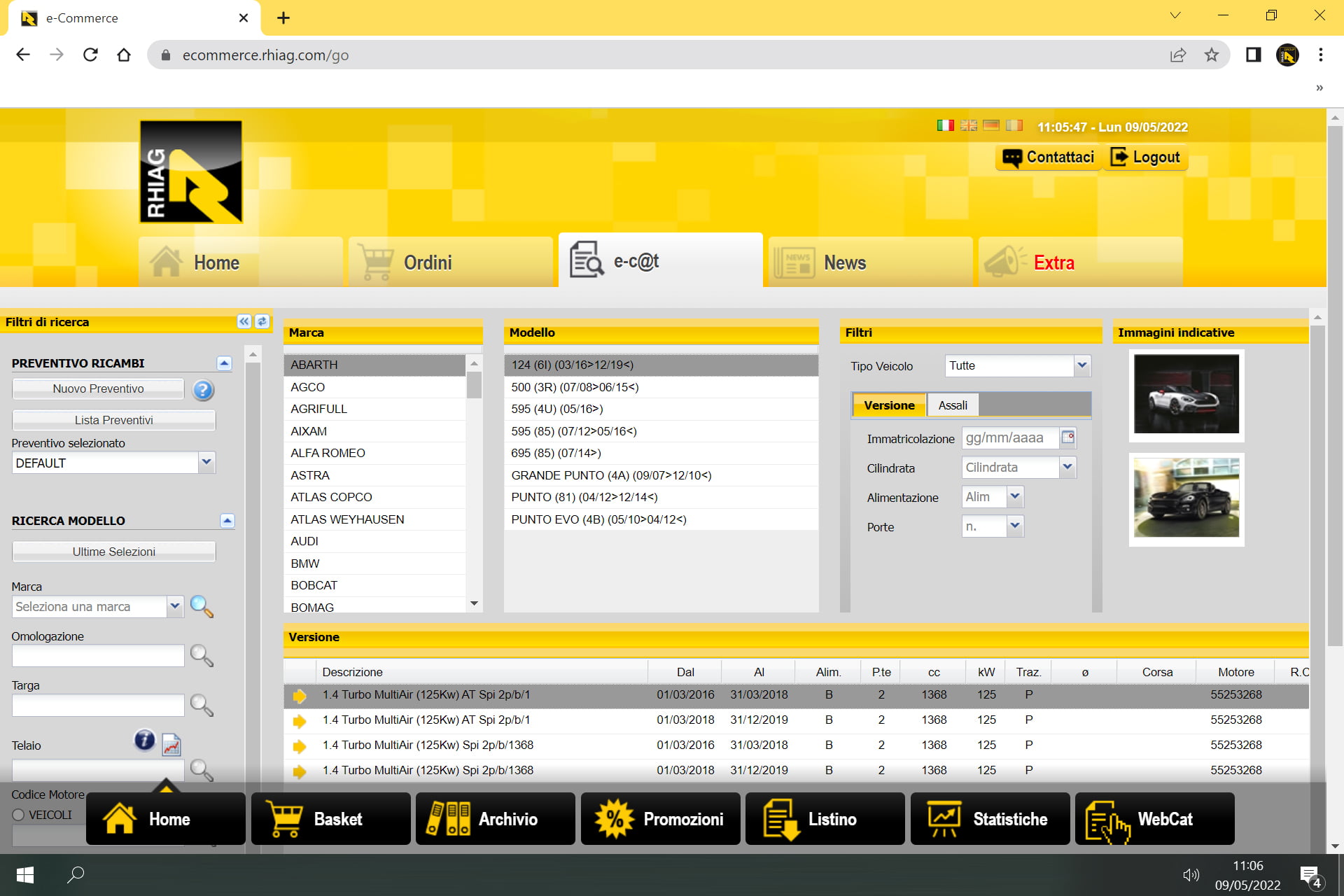Click the Marca list scrollbar thumb
Screen dimensions: 1344x896
click(x=474, y=385)
